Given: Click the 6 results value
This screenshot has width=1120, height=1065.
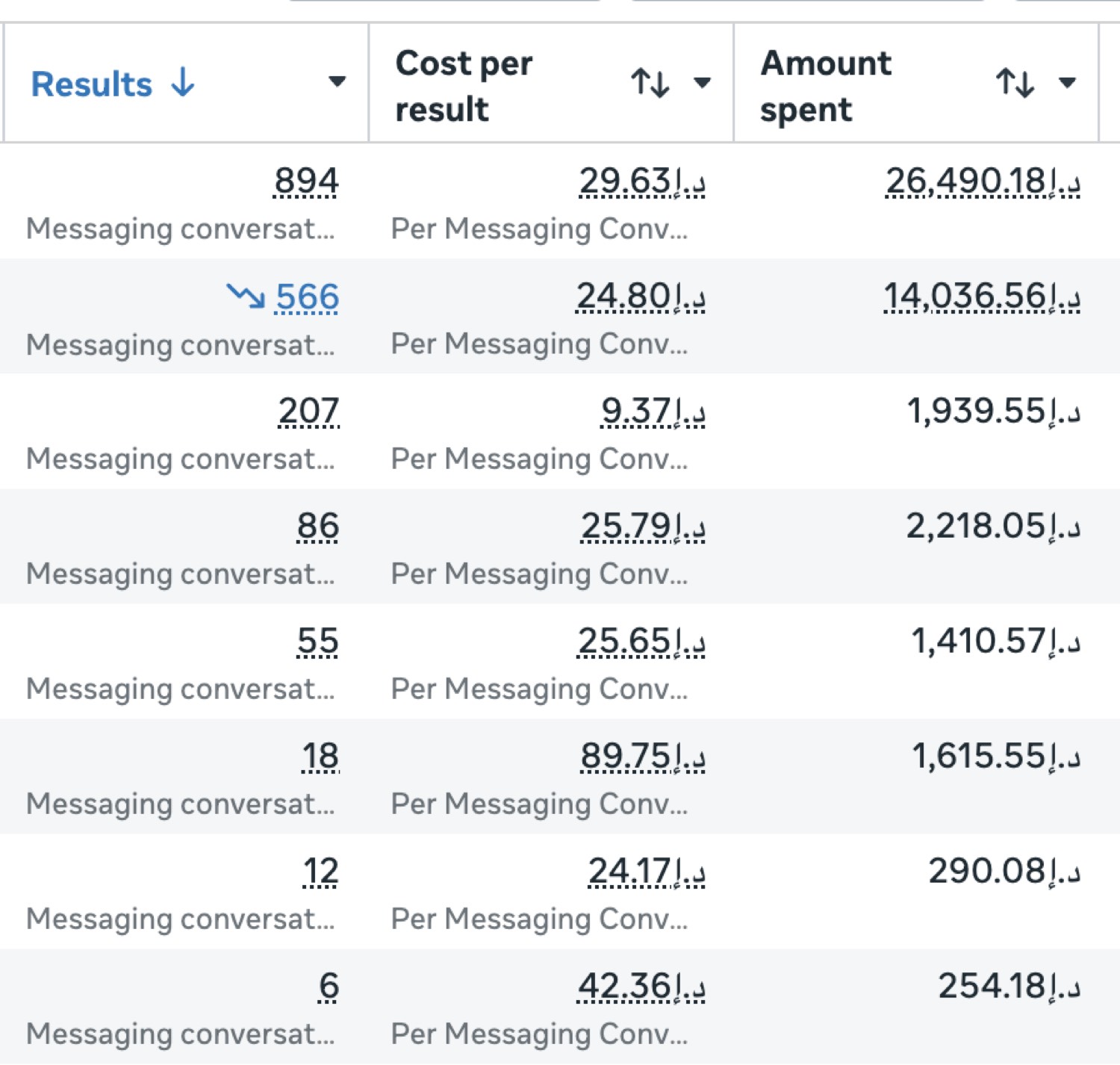Looking at the screenshot, I should point(329,987).
